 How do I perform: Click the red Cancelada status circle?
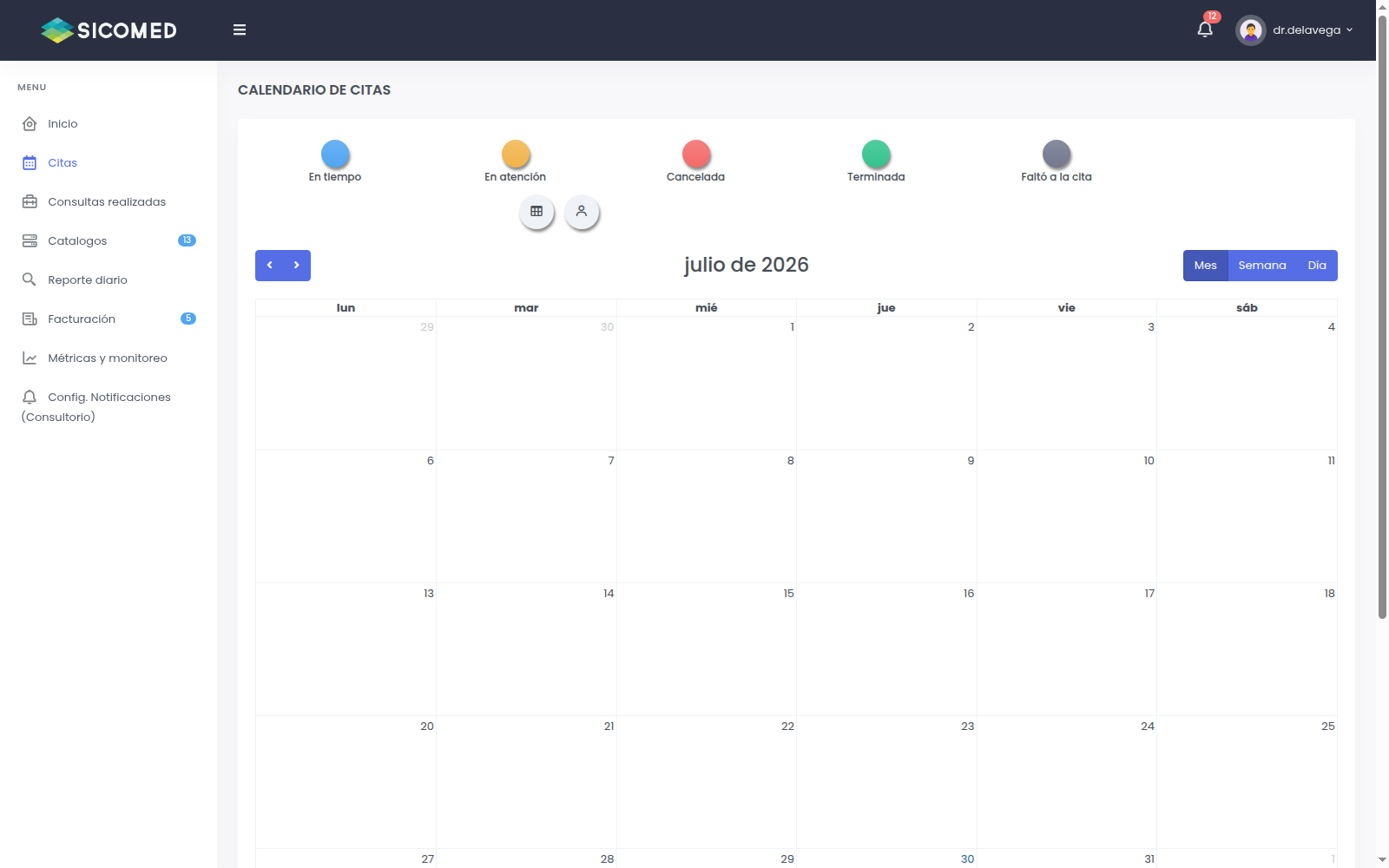tap(696, 154)
